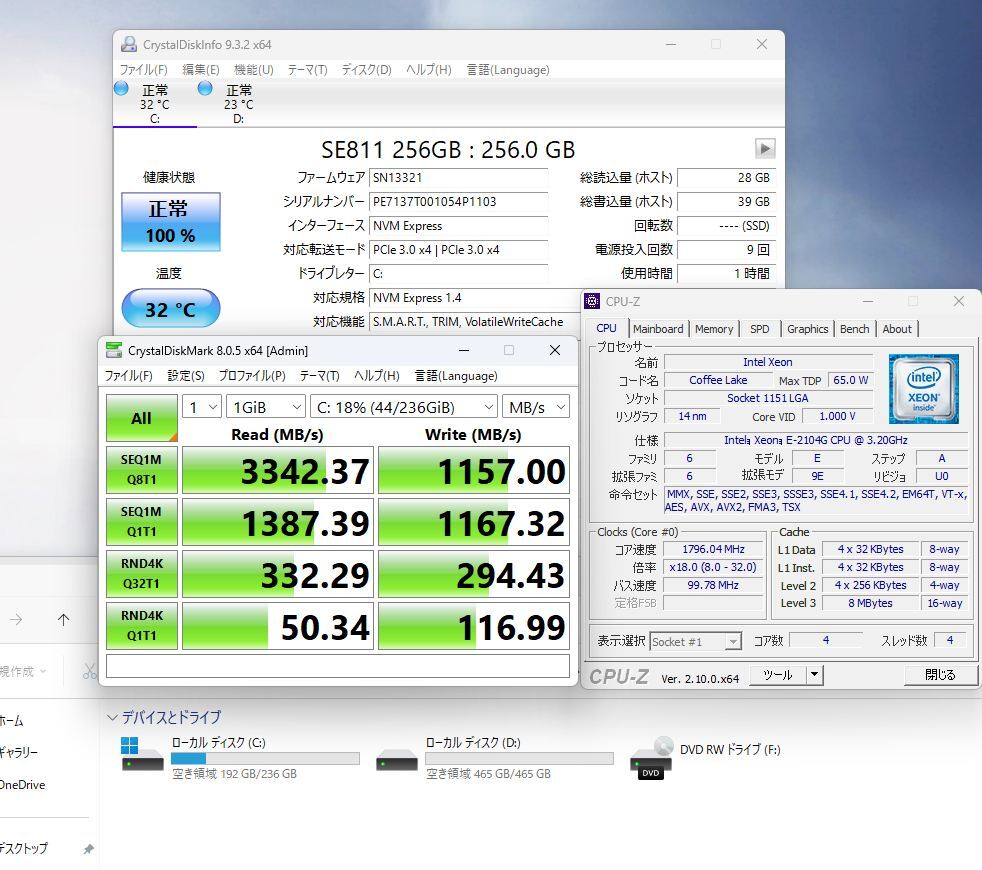Open the 1GiB test size dropdown

coord(266,407)
